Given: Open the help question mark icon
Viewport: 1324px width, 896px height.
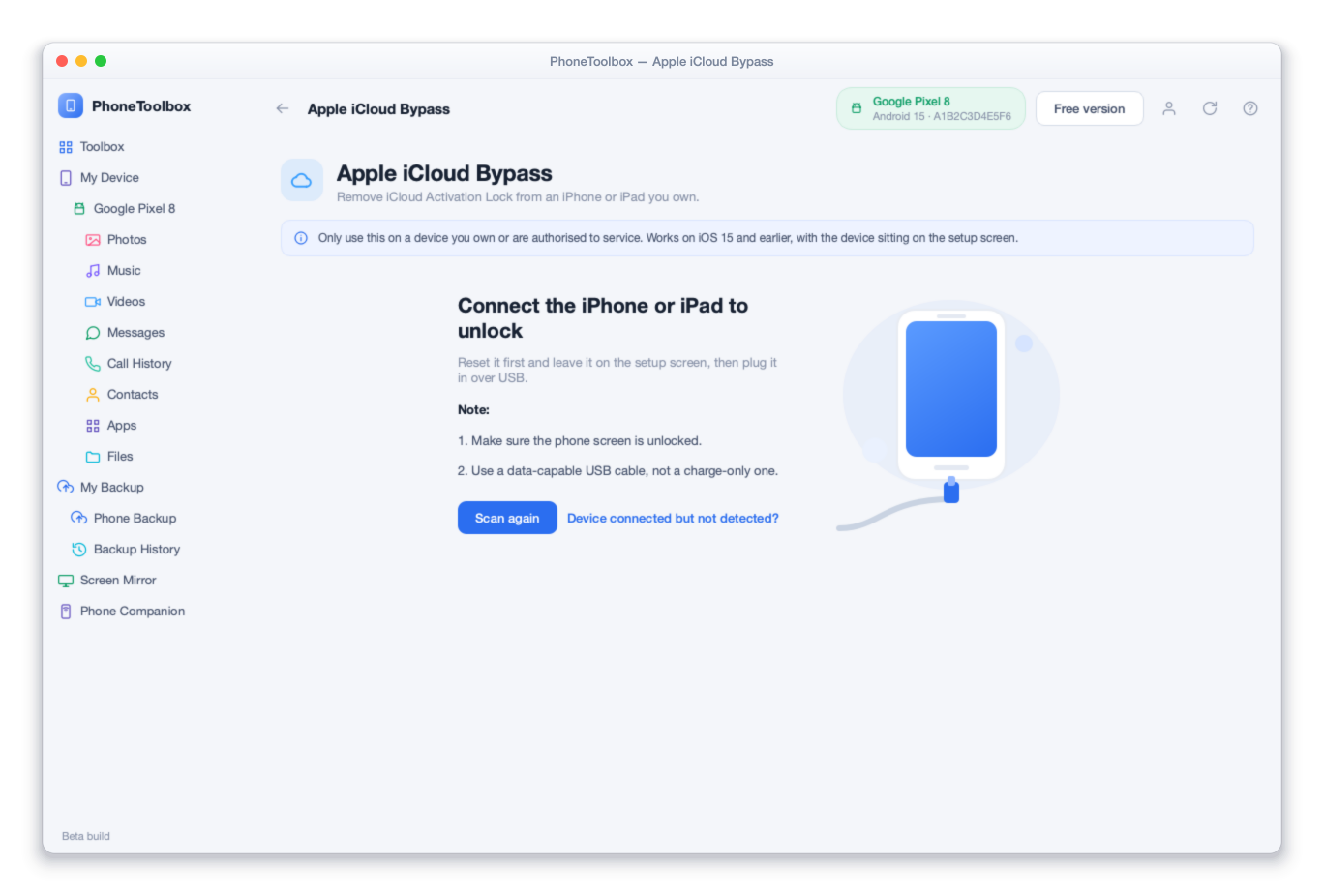Looking at the screenshot, I should [x=1250, y=108].
